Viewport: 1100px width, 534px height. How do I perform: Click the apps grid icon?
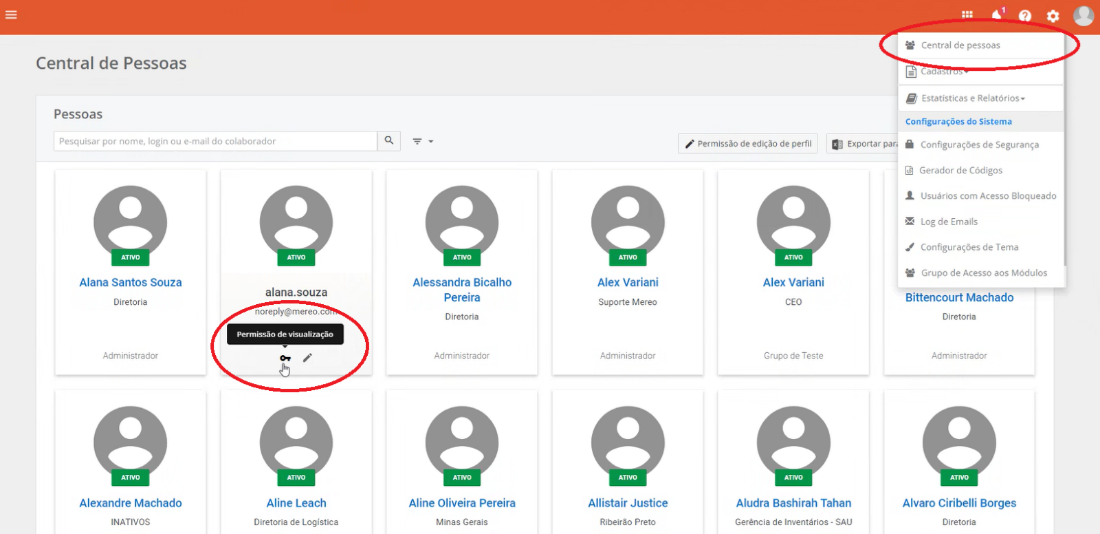click(967, 15)
